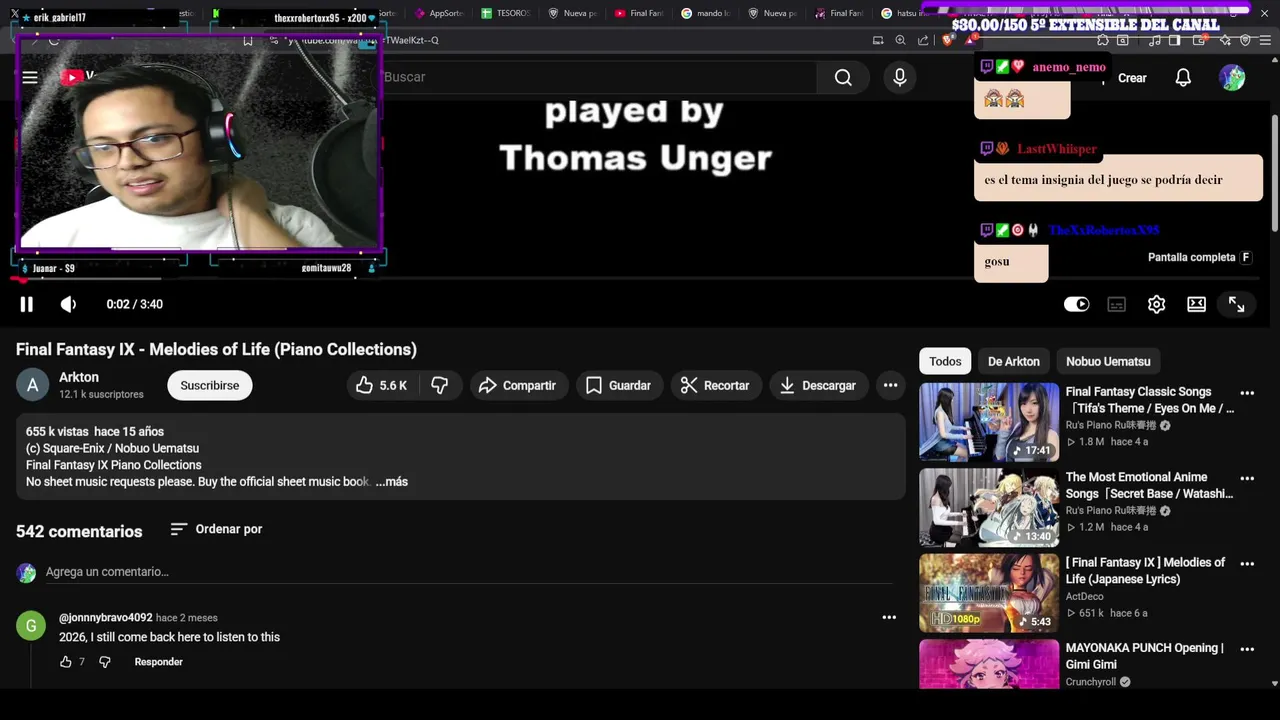The height and width of the screenshot is (720, 1280).
Task: Switch to theater mode in player
Action: tap(1196, 304)
